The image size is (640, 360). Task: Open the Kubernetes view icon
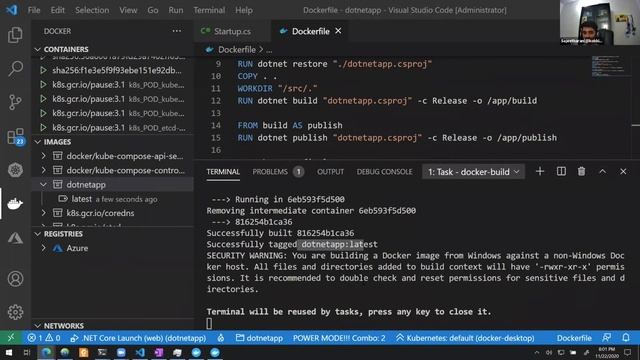[x=15, y=170]
